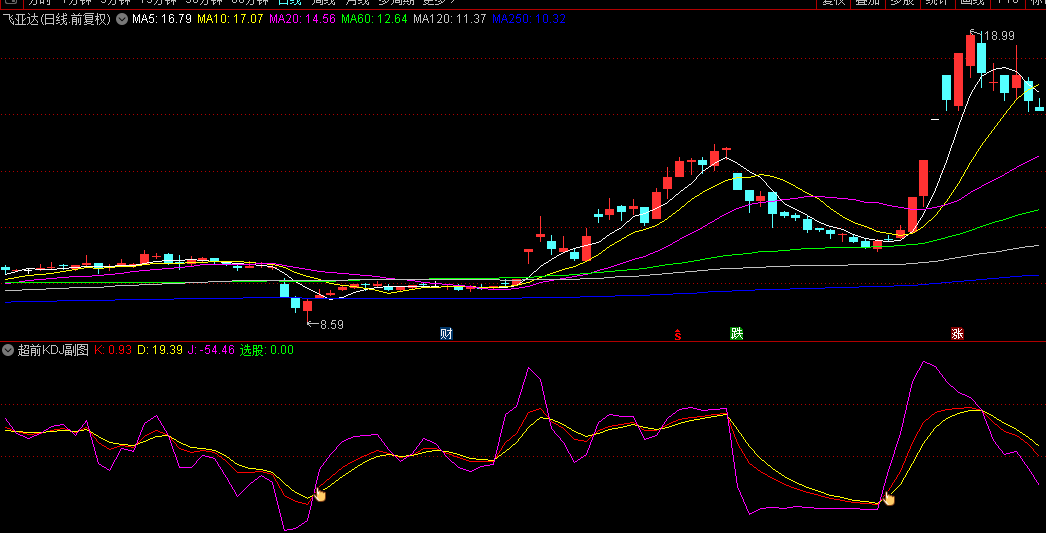This screenshot has width=1046, height=533.
Task: Open the red S event marker
Action: point(678,334)
